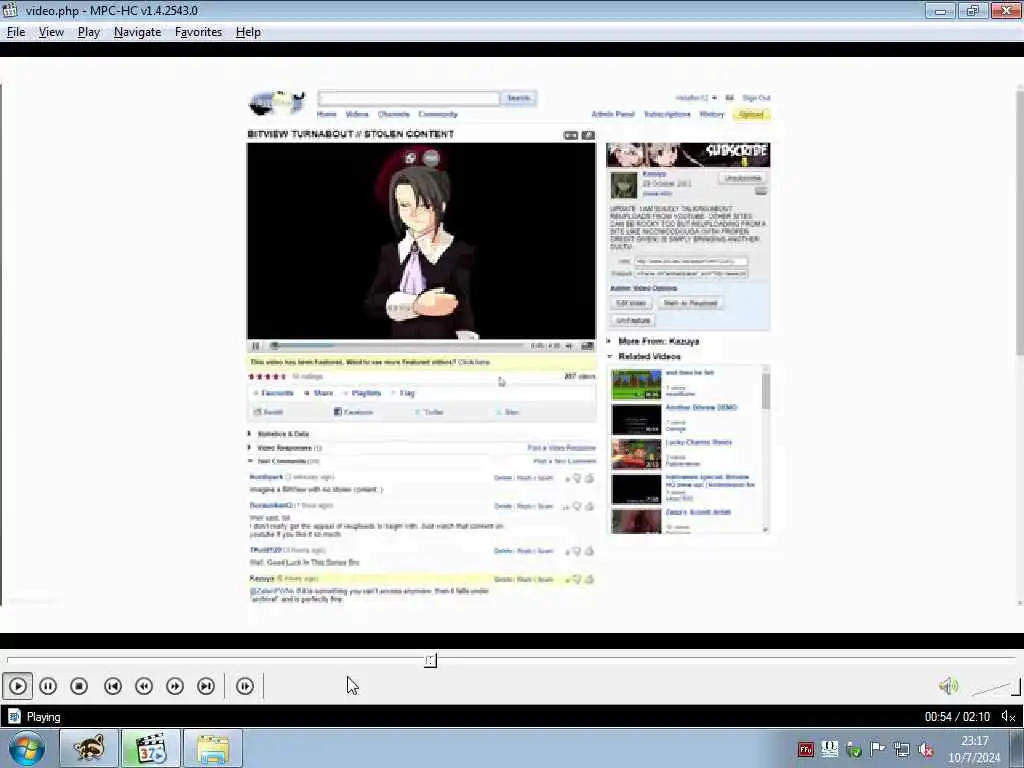This screenshot has height=768, width=1024.
Task: Open the 'Another Bitview DEMO' thumbnail
Action: (636, 419)
